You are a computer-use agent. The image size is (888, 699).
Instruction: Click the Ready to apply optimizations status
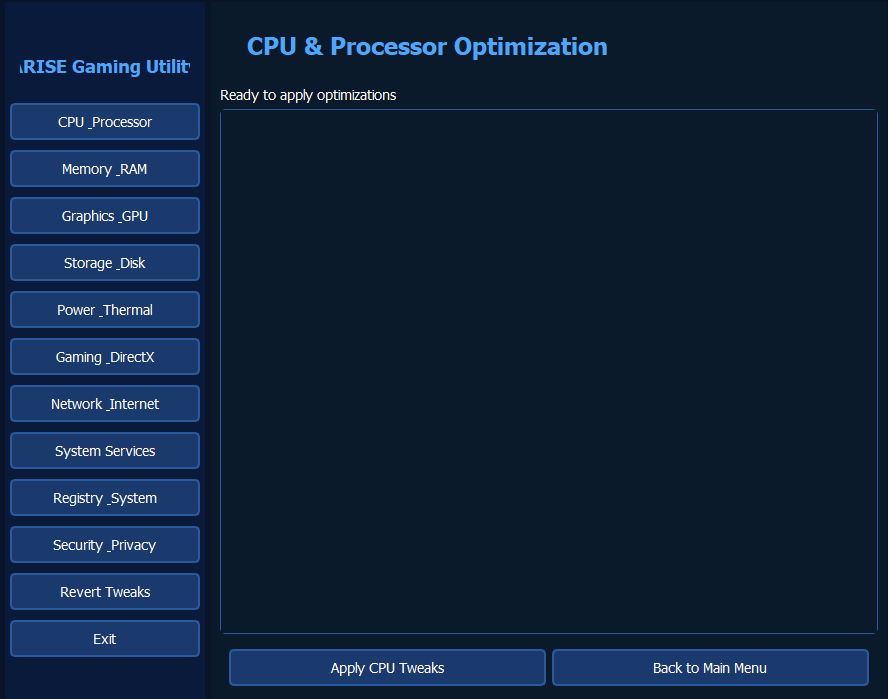click(308, 95)
